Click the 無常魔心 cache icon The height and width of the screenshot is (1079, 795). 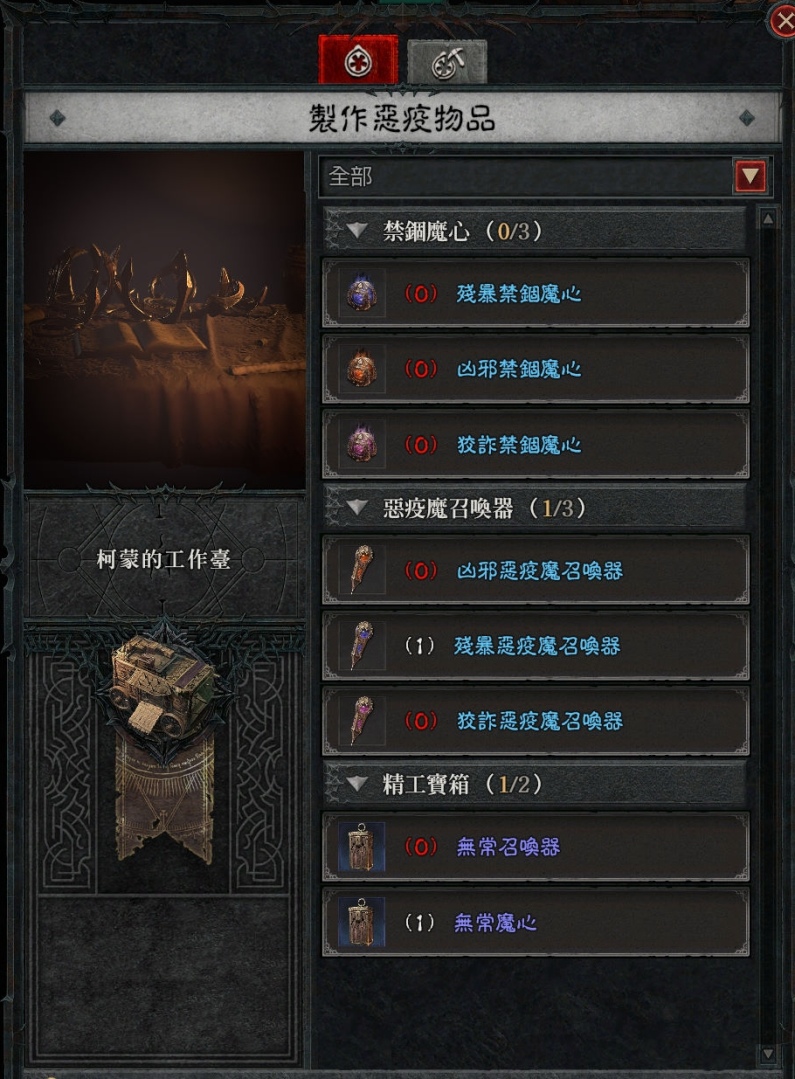click(x=362, y=922)
